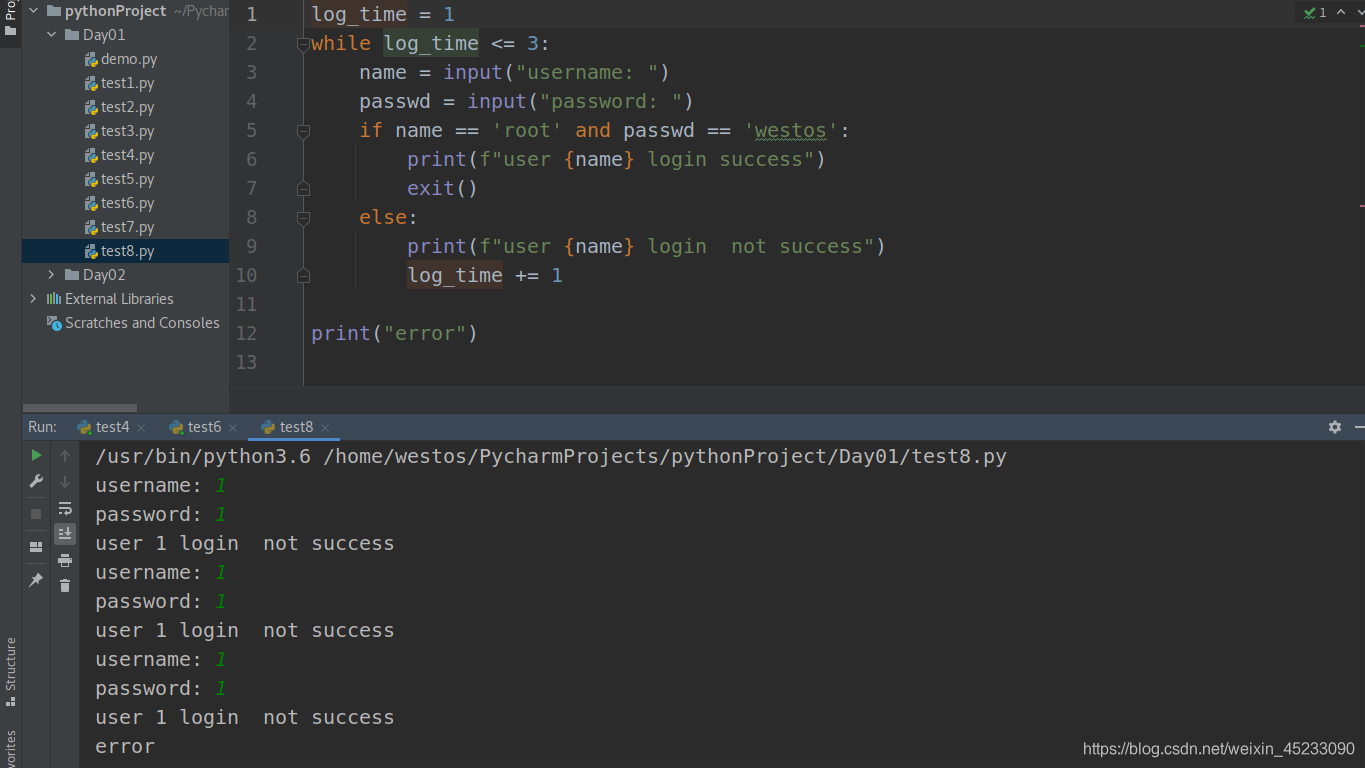Open the Favorites tool window tab
1365x768 pixels.
pos(11,748)
